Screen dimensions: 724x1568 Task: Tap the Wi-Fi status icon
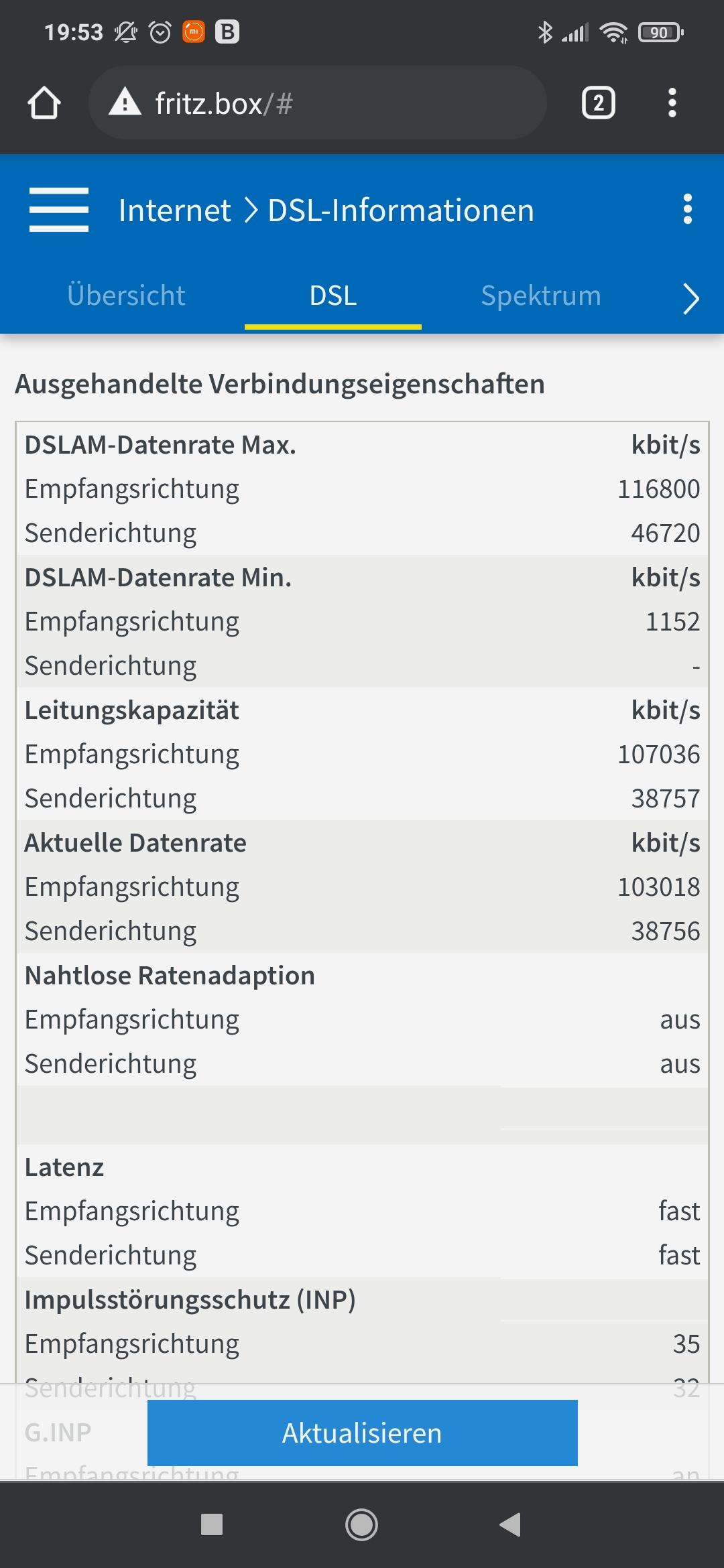(x=613, y=31)
